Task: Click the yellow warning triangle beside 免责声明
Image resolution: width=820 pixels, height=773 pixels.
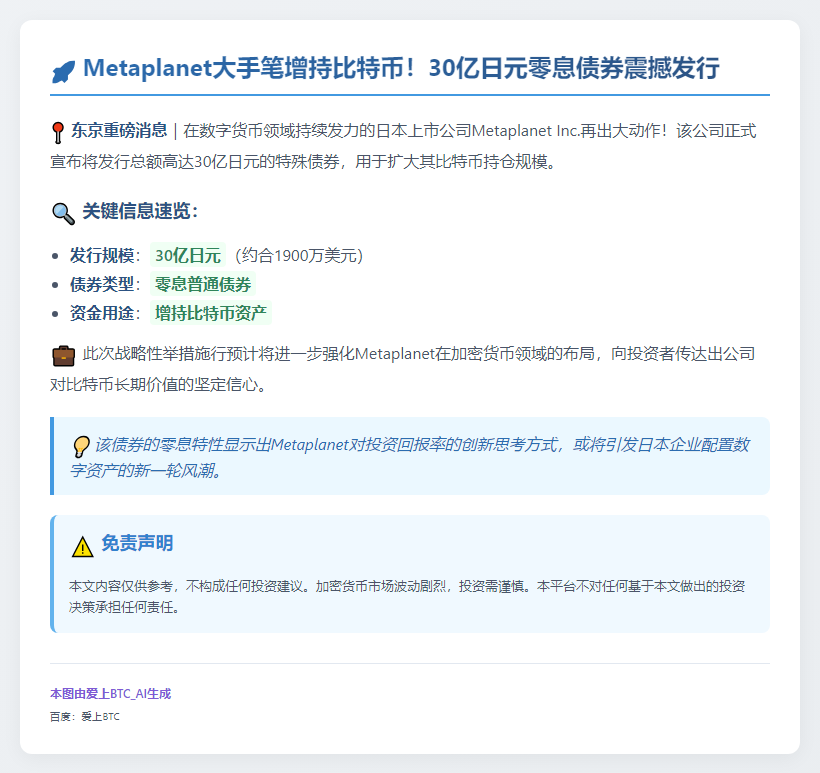Action: coord(82,547)
